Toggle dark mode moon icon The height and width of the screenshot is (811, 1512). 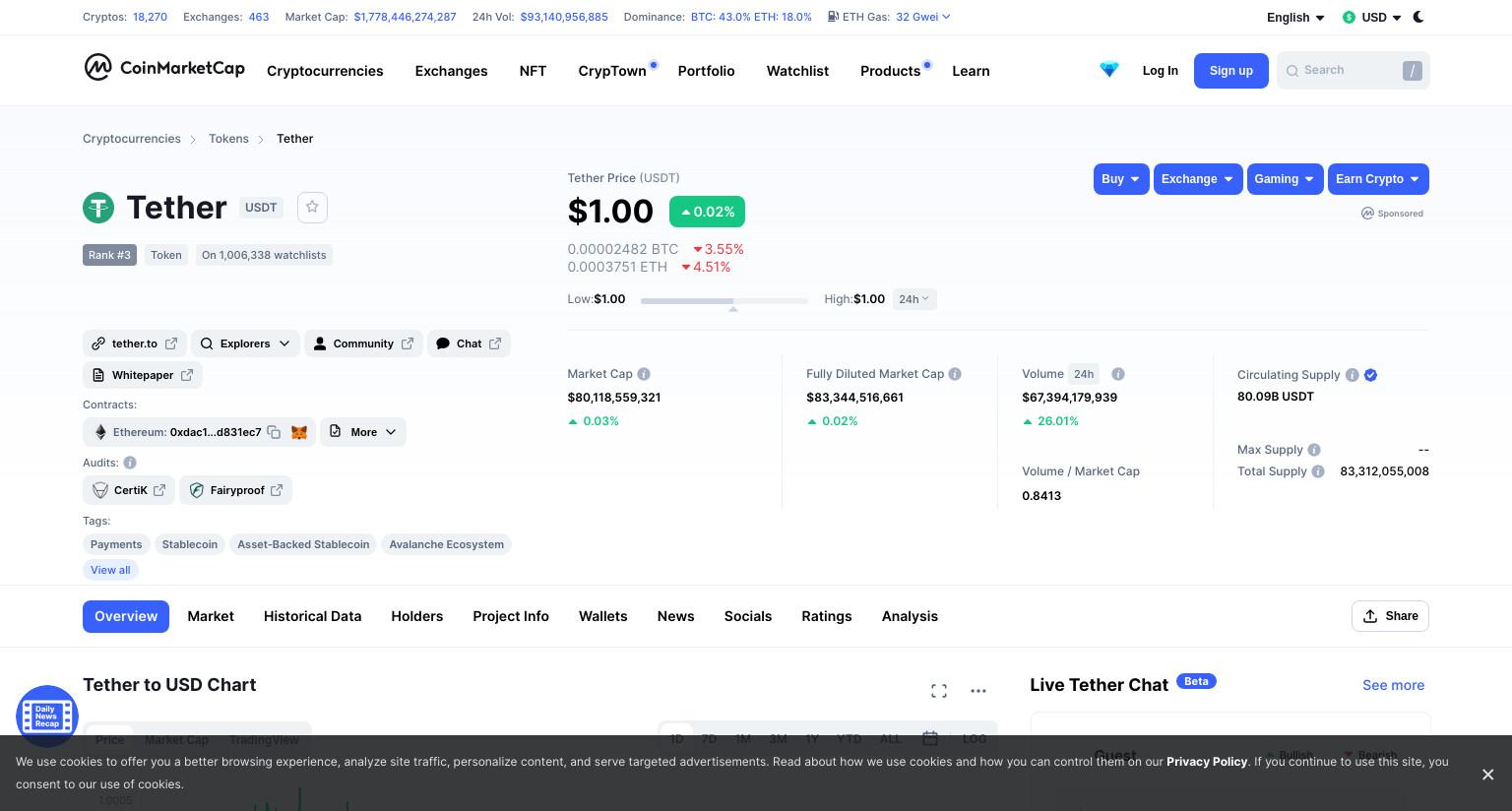(x=1418, y=17)
